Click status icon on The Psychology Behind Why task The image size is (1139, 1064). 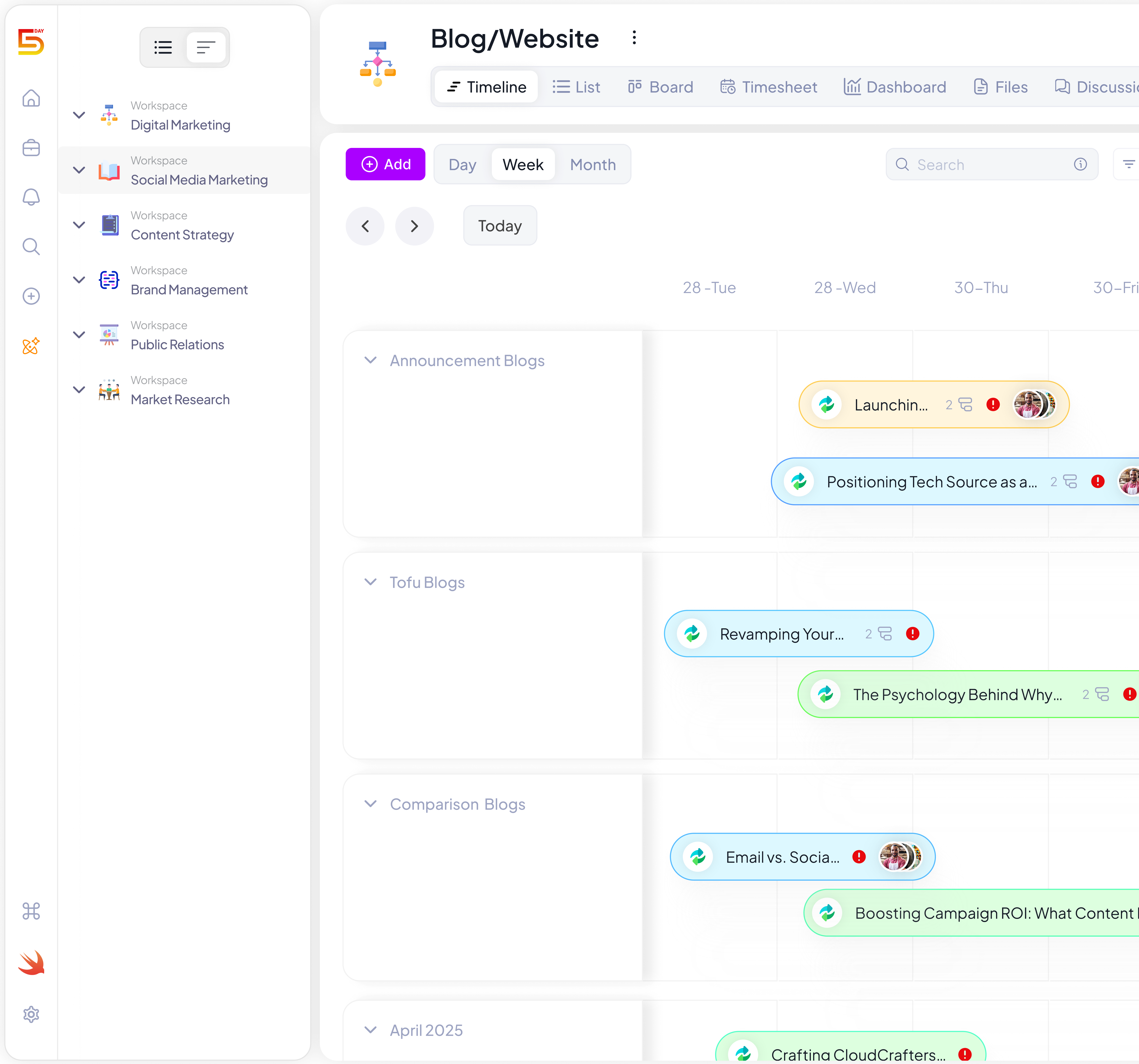click(826, 694)
